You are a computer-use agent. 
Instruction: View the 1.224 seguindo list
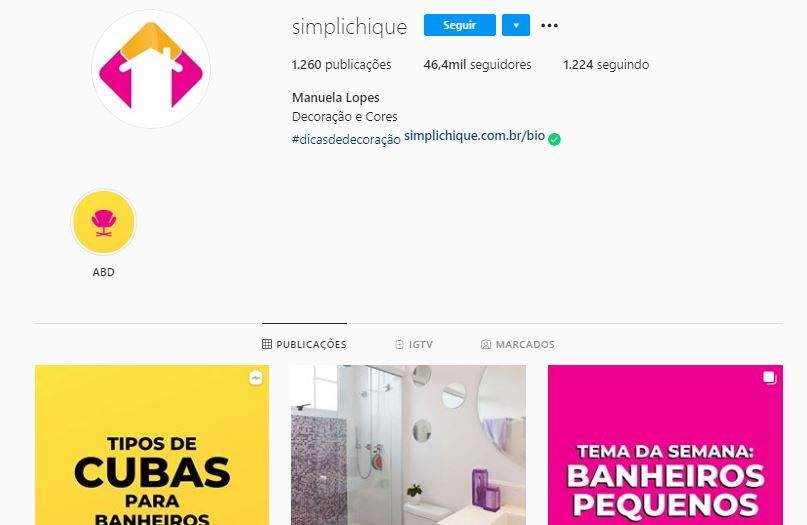pos(606,65)
